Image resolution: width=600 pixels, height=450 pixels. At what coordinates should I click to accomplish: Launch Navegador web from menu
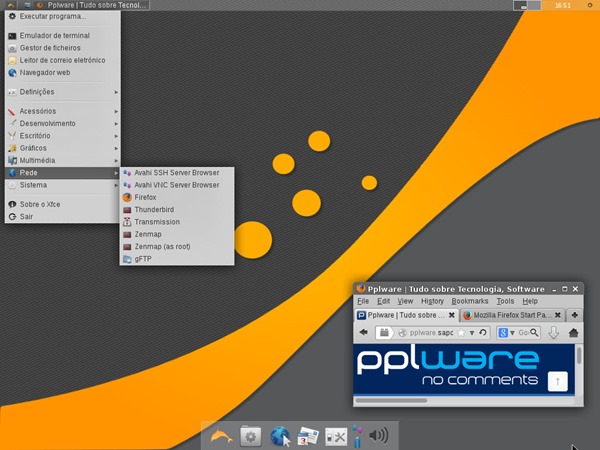62,72
